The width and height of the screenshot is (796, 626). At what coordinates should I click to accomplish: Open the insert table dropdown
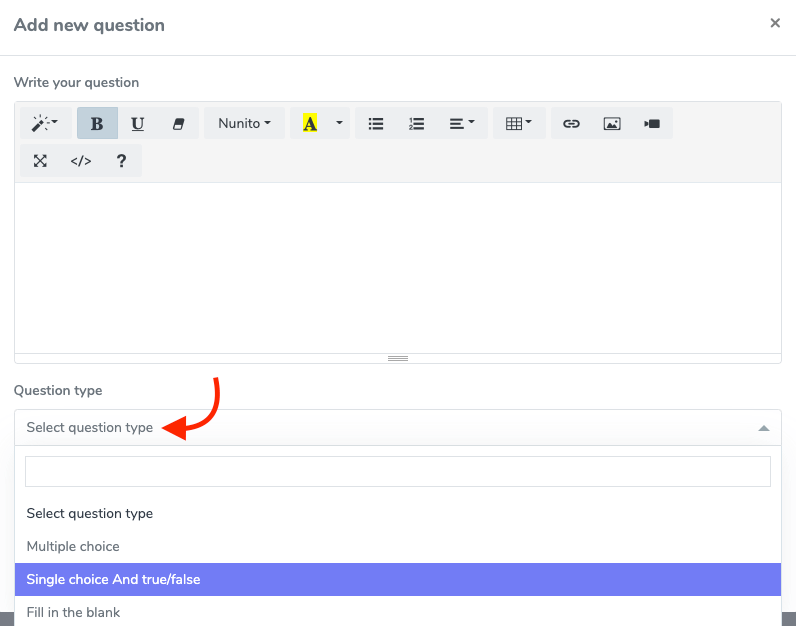[519, 124]
